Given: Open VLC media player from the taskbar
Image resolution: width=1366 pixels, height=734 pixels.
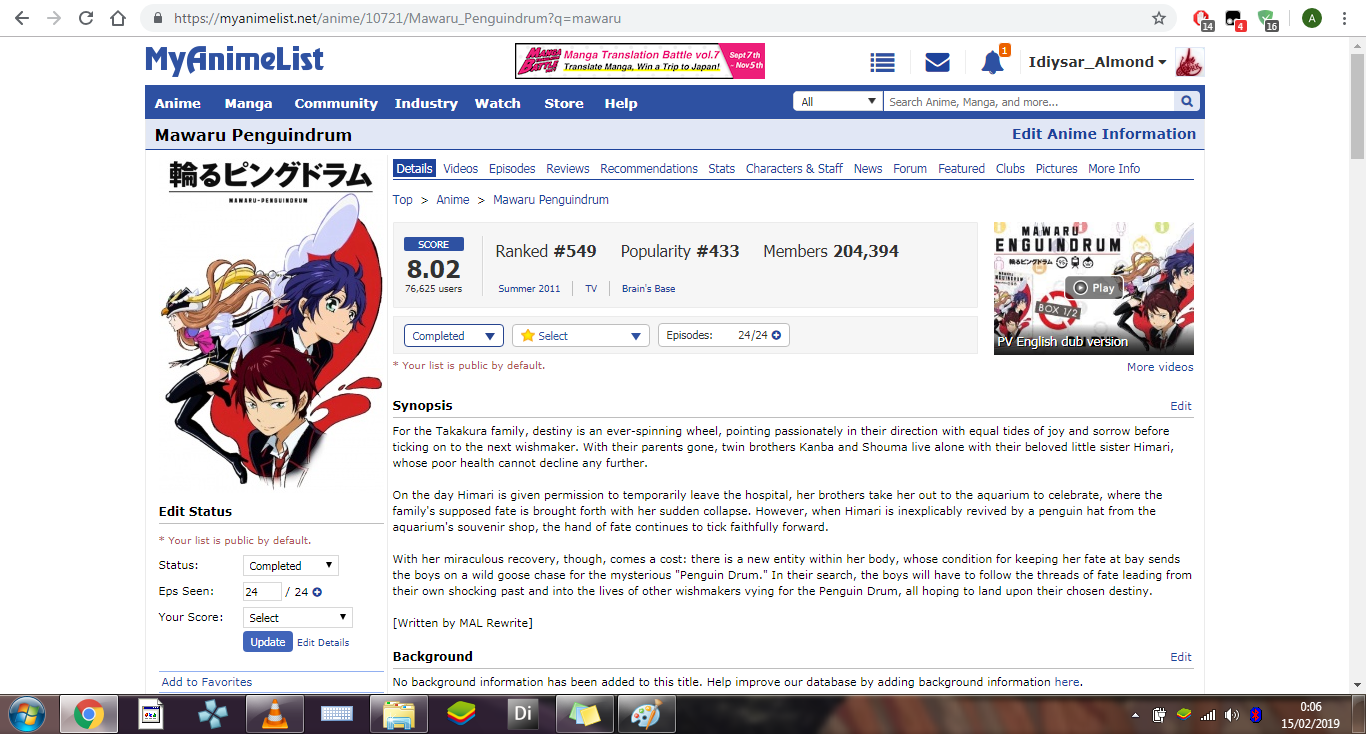Looking at the screenshot, I should point(275,714).
